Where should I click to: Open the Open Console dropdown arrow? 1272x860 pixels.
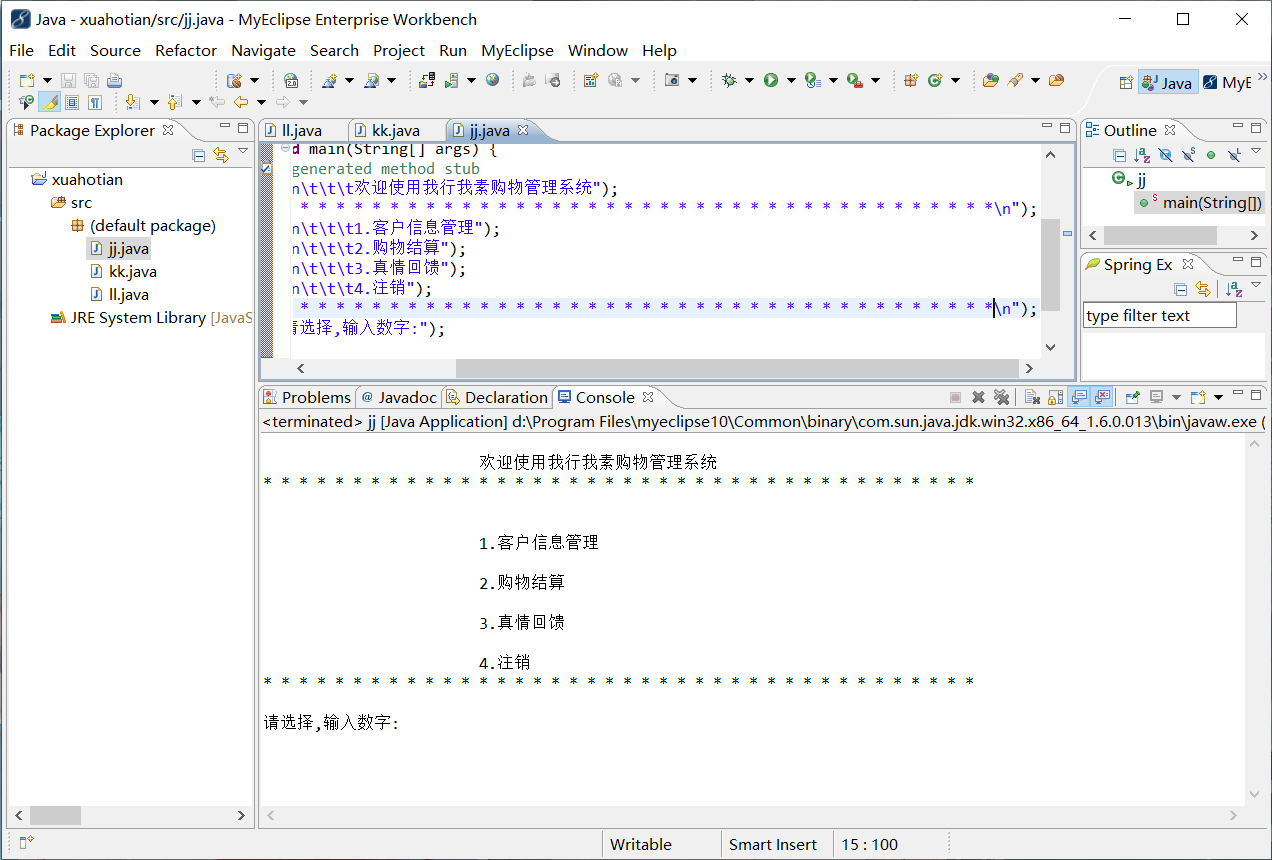(1218, 397)
